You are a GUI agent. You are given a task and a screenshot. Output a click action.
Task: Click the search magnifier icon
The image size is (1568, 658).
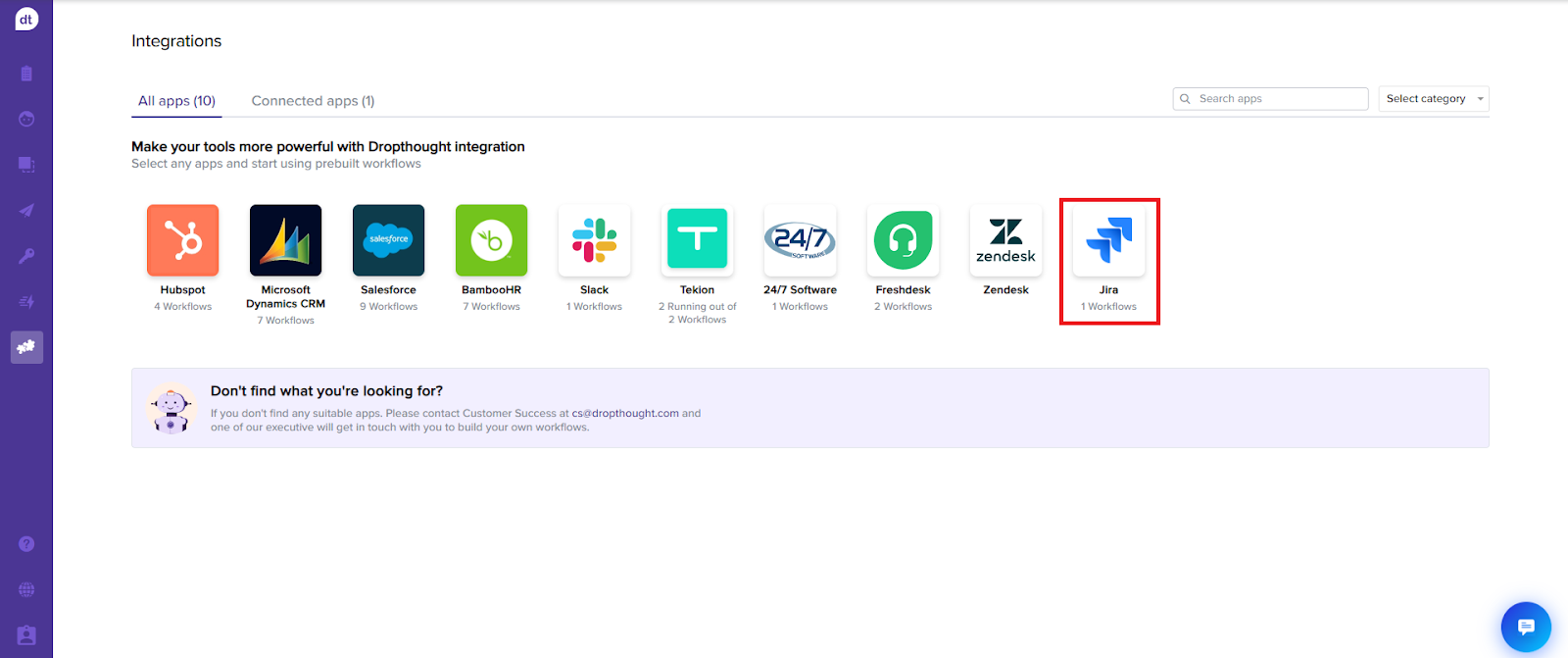[1185, 99]
